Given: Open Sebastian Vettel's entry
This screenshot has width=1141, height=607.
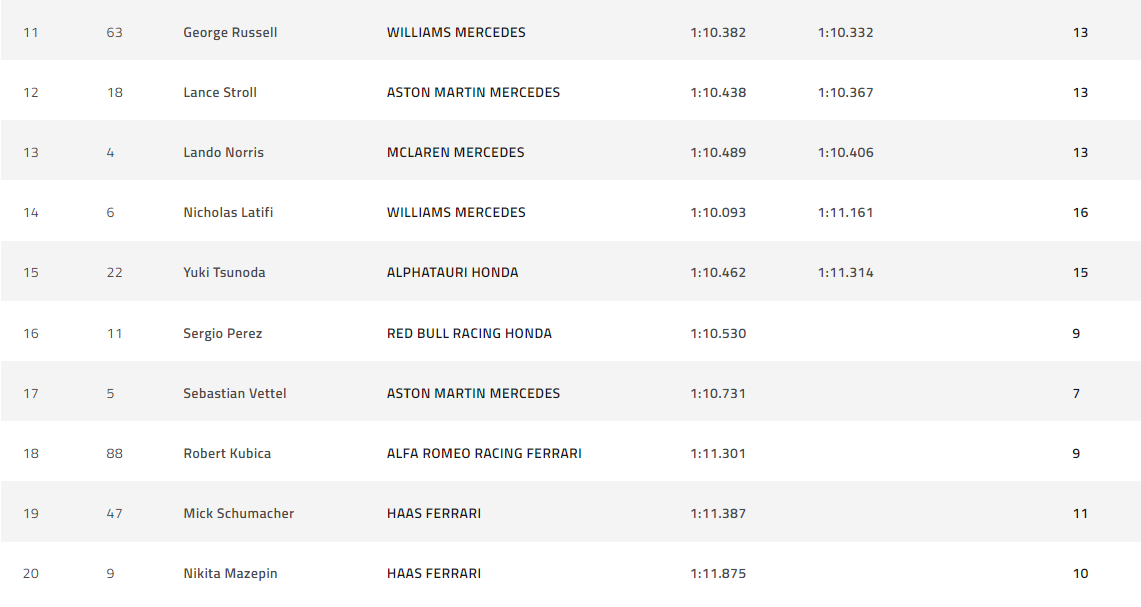Looking at the screenshot, I should click(234, 393).
